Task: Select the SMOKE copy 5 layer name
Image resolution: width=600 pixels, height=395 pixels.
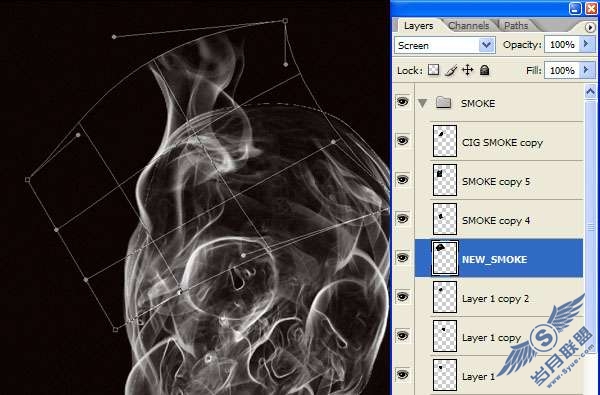Action: pyautogui.click(x=496, y=181)
